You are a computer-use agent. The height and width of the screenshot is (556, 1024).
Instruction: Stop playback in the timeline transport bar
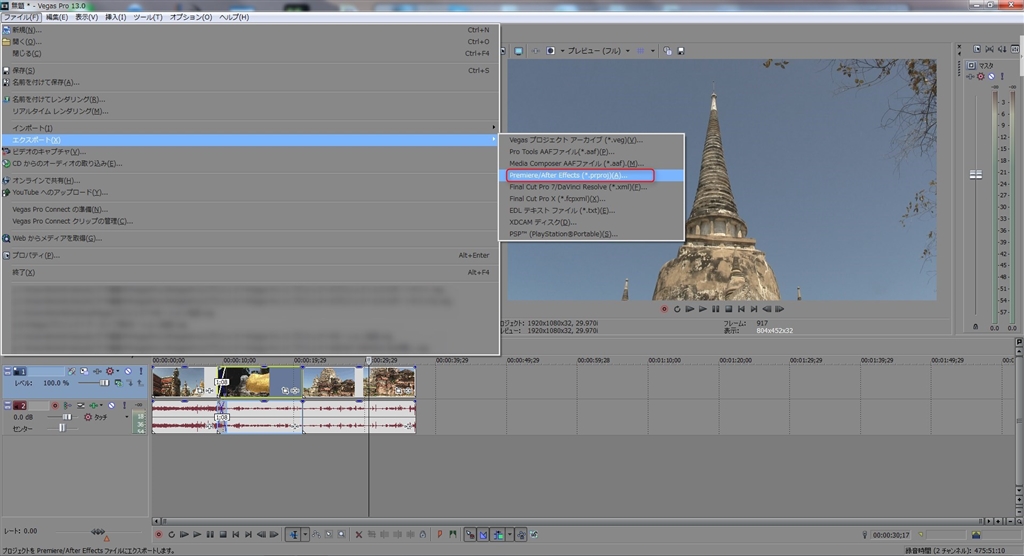click(x=223, y=535)
